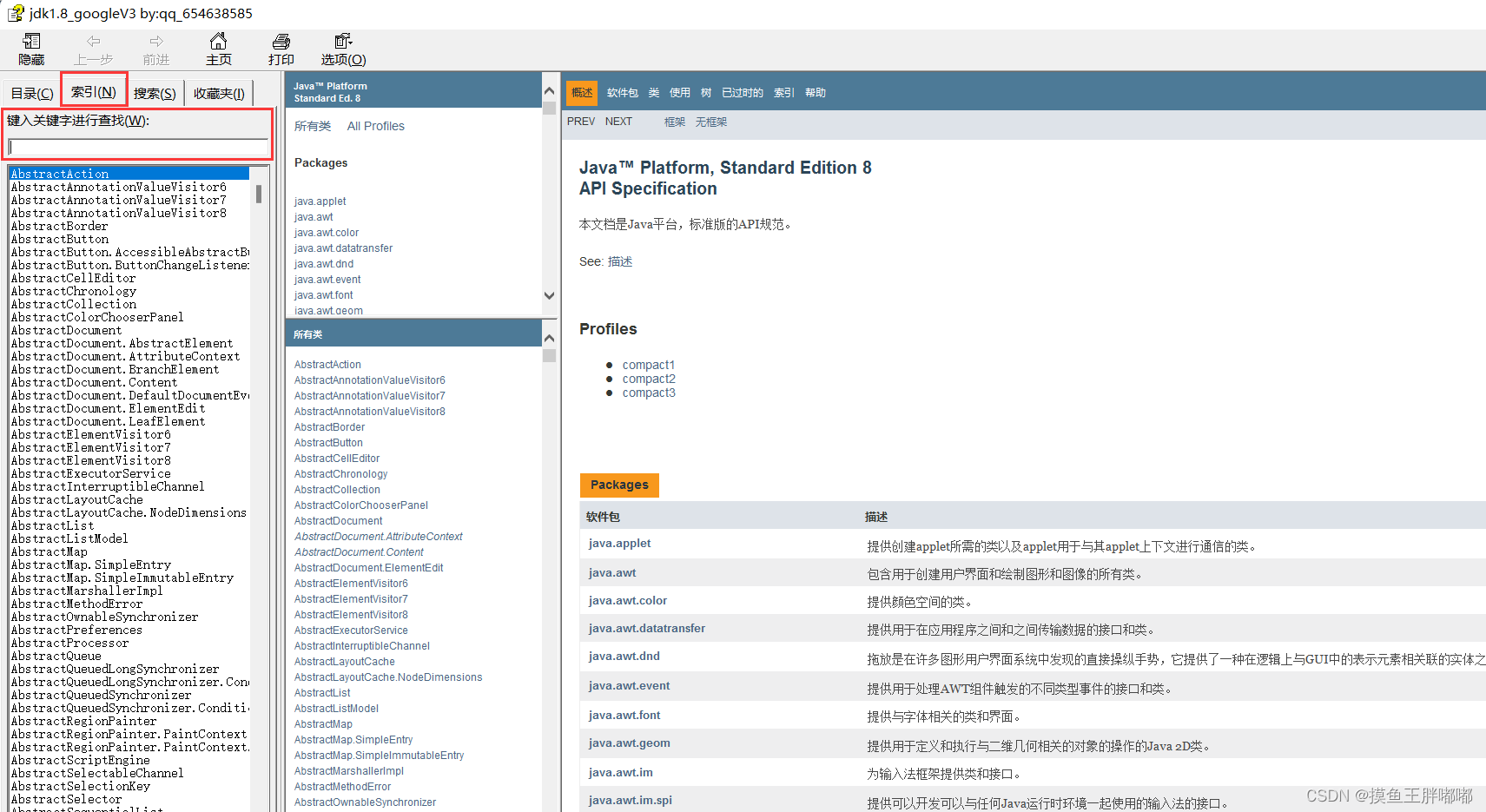
Task: Switch to the 搜索(S) tab
Action: [x=155, y=93]
